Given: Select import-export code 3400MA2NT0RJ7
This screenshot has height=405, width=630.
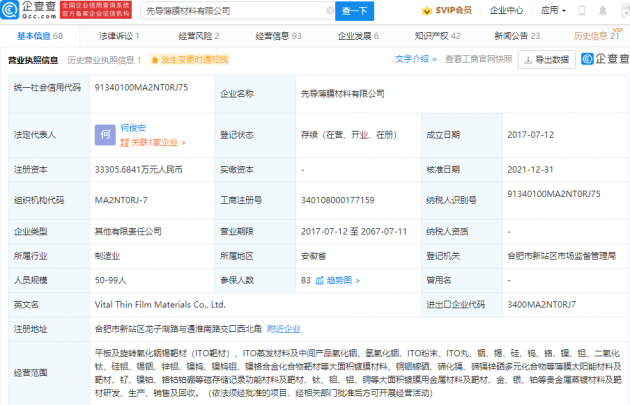Looking at the screenshot, I should tap(542, 305).
